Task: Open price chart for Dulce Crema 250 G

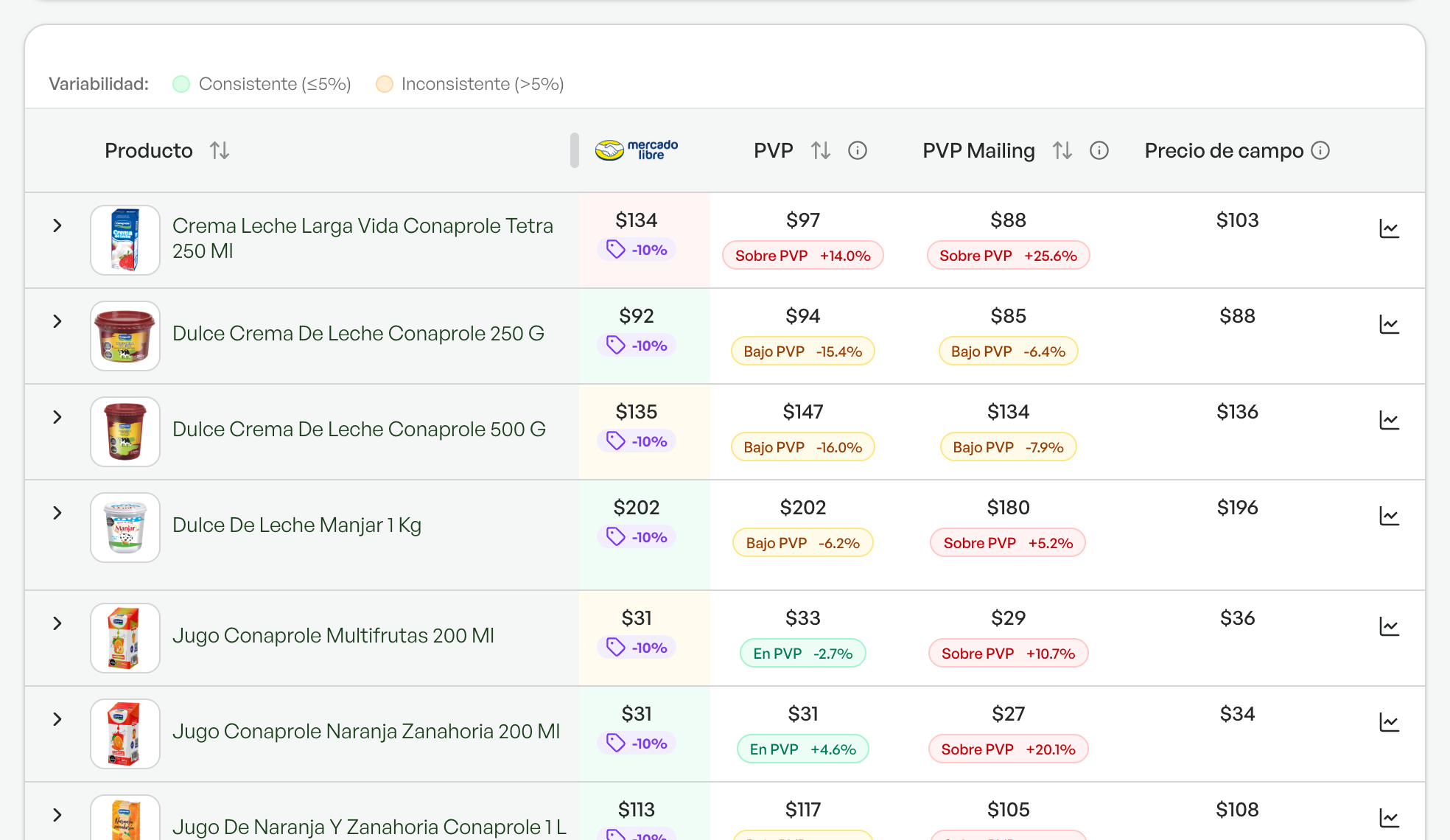Action: pyautogui.click(x=1389, y=324)
